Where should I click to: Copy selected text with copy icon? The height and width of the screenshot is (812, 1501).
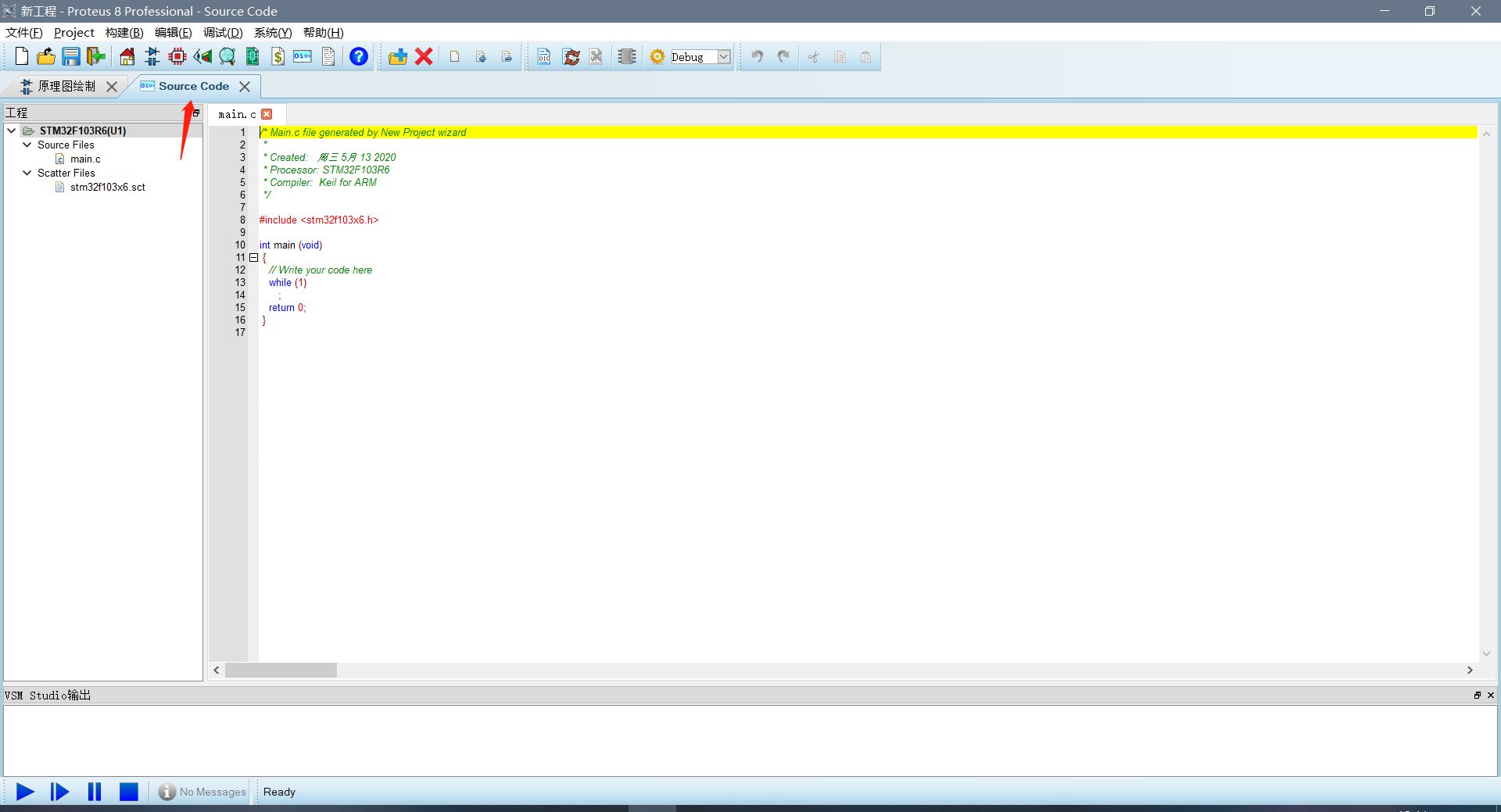click(840, 57)
